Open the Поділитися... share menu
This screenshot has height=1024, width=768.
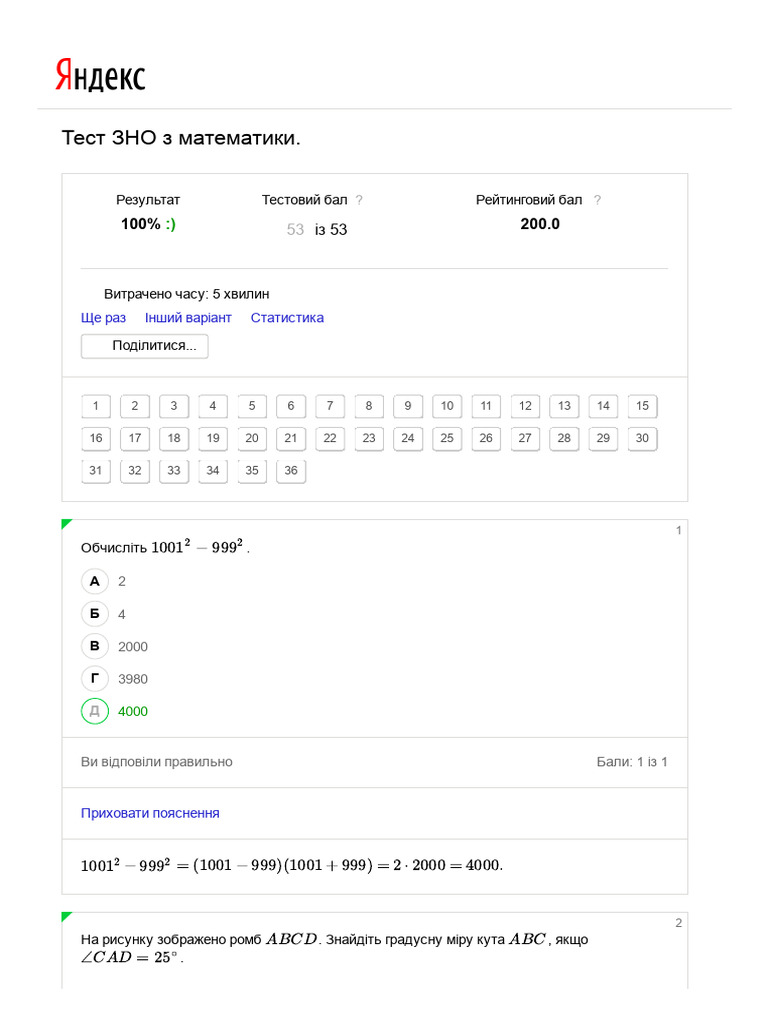(x=145, y=346)
